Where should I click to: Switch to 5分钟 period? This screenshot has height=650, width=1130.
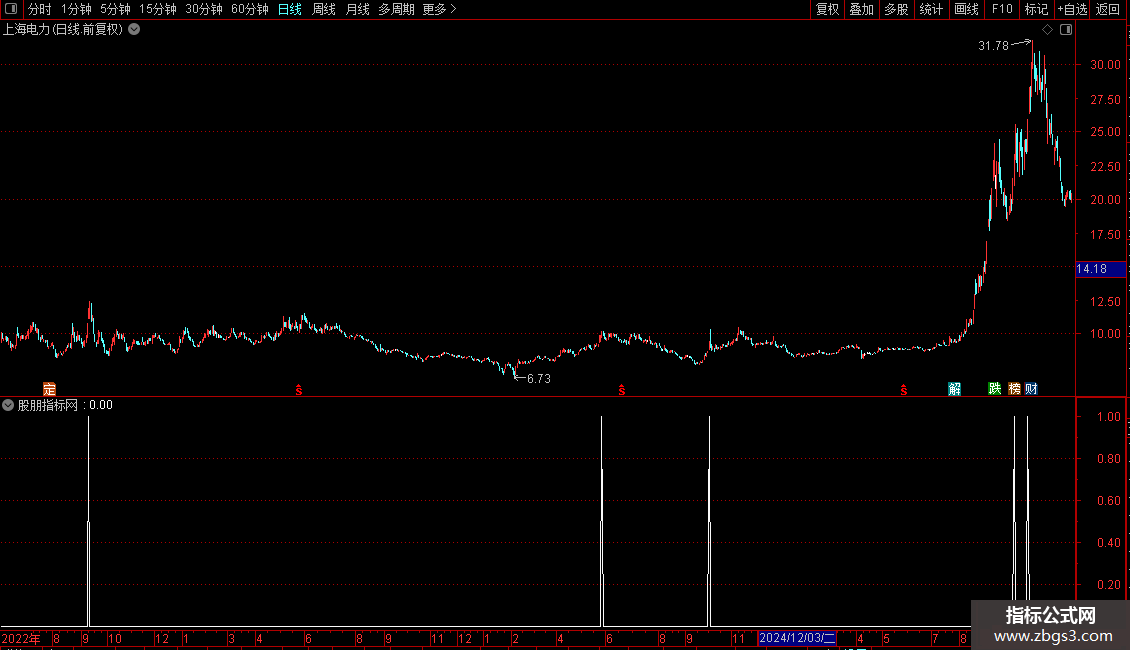(x=115, y=9)
